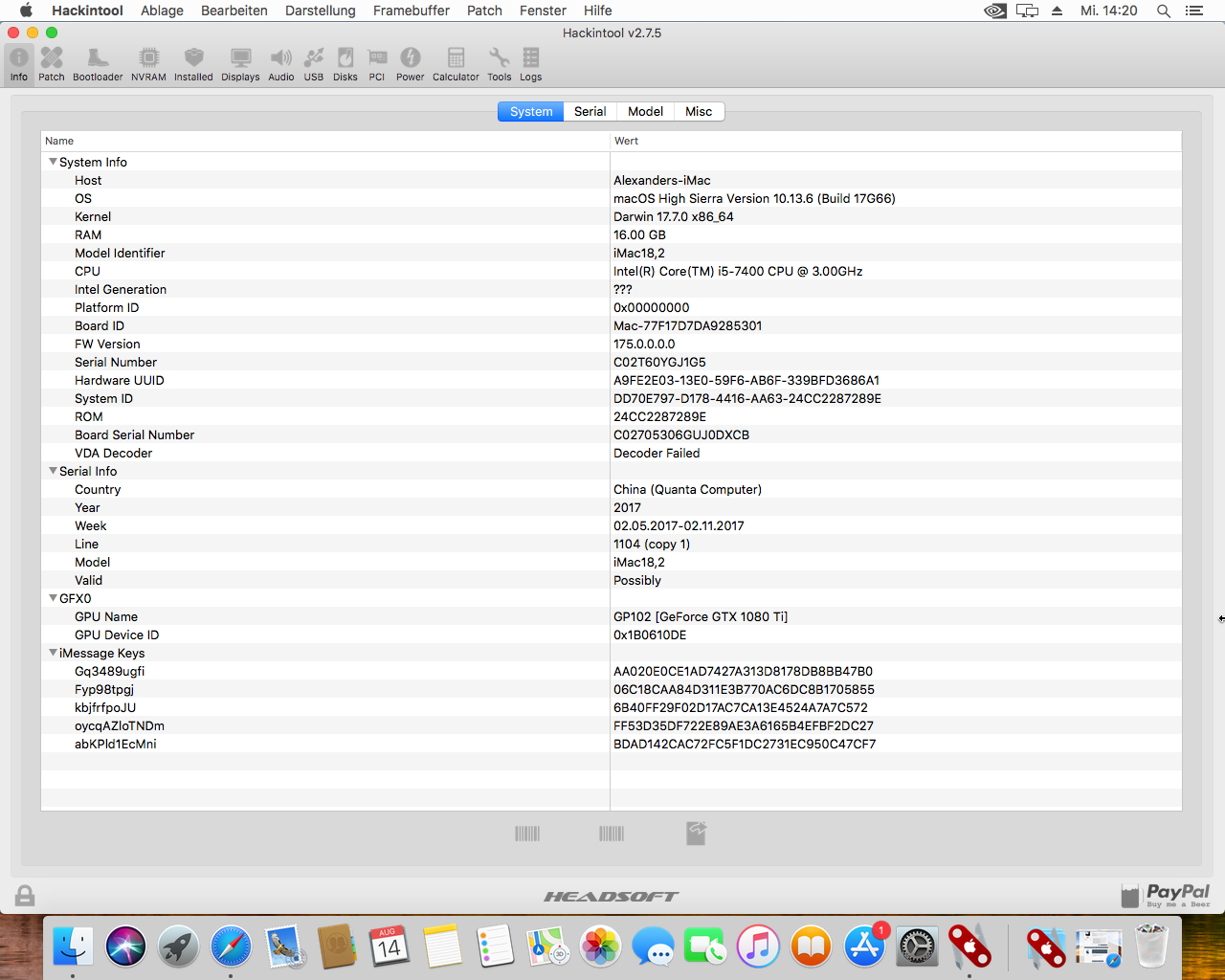Click the Wert column header
This screenshot has width=1225, height=980.
[896, 141]
